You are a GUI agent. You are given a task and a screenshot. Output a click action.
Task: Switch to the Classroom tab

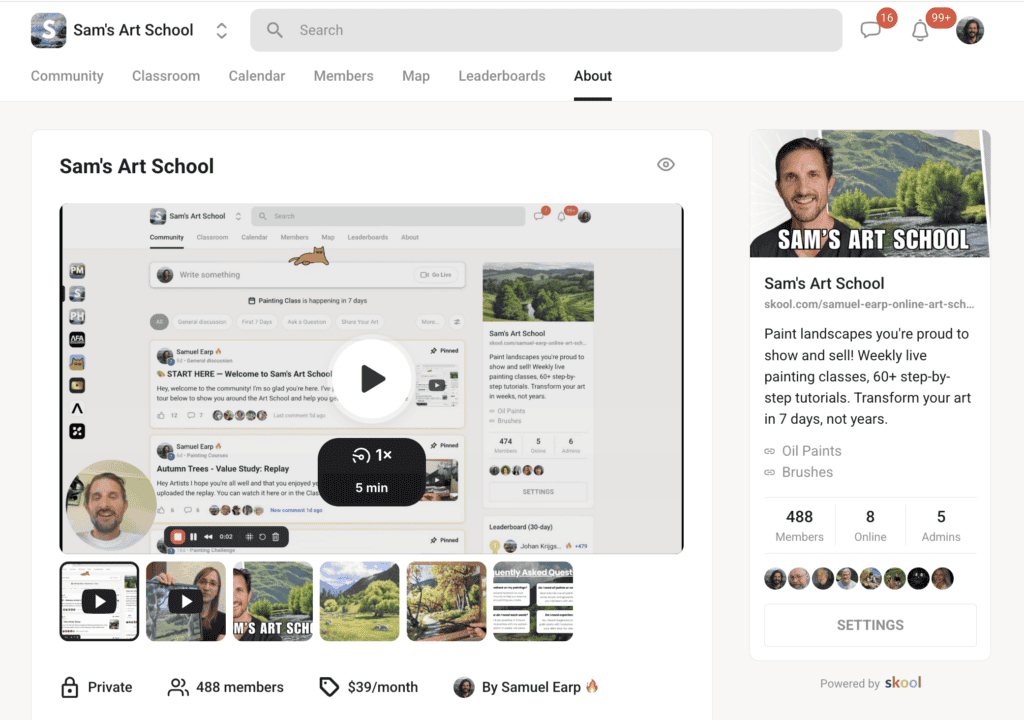pyautogui.click(x=166, y=76)
